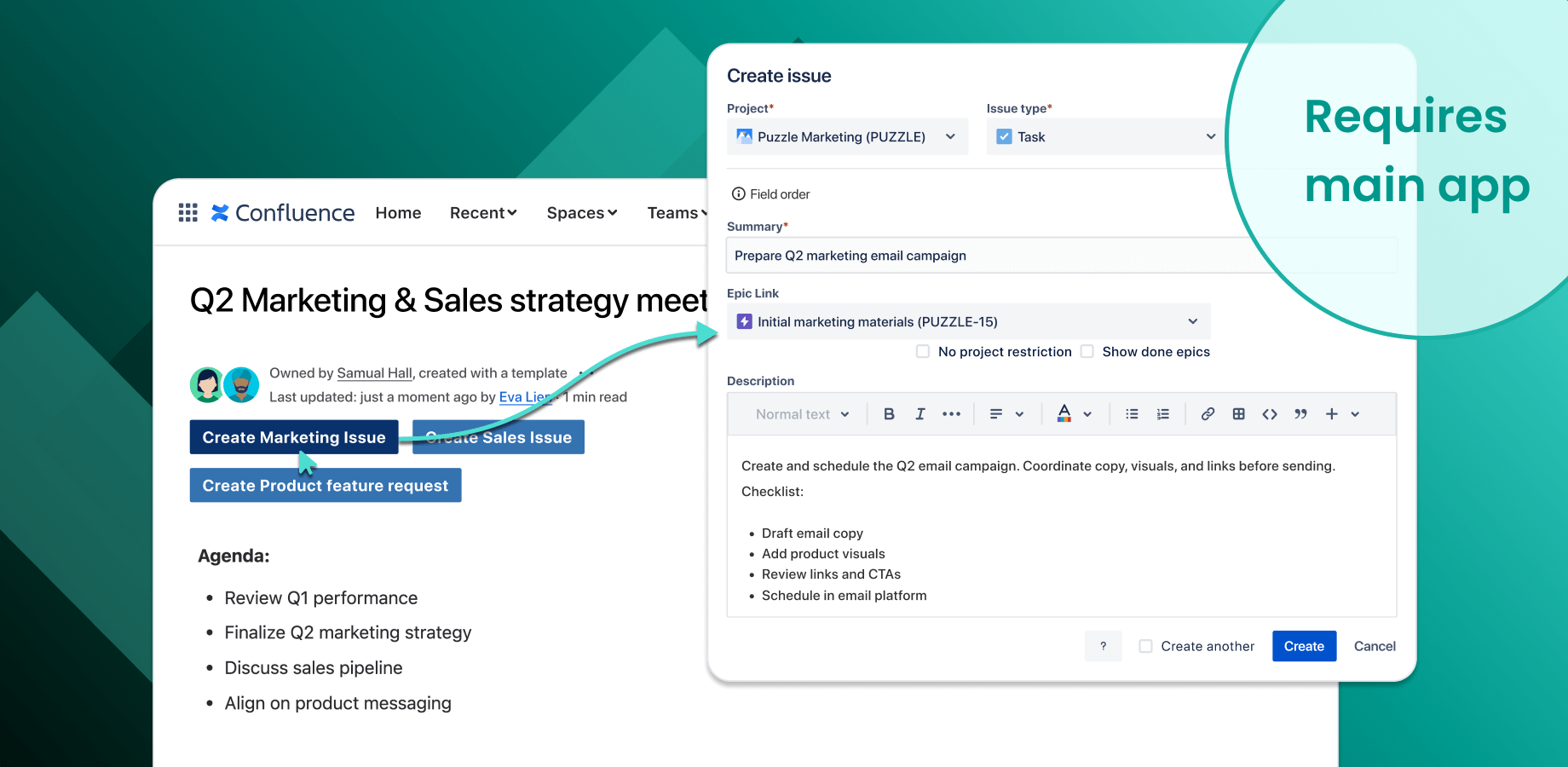1568x767 pixels.
Task: Enable No project restriction checkbox
Action: point(923,351)
